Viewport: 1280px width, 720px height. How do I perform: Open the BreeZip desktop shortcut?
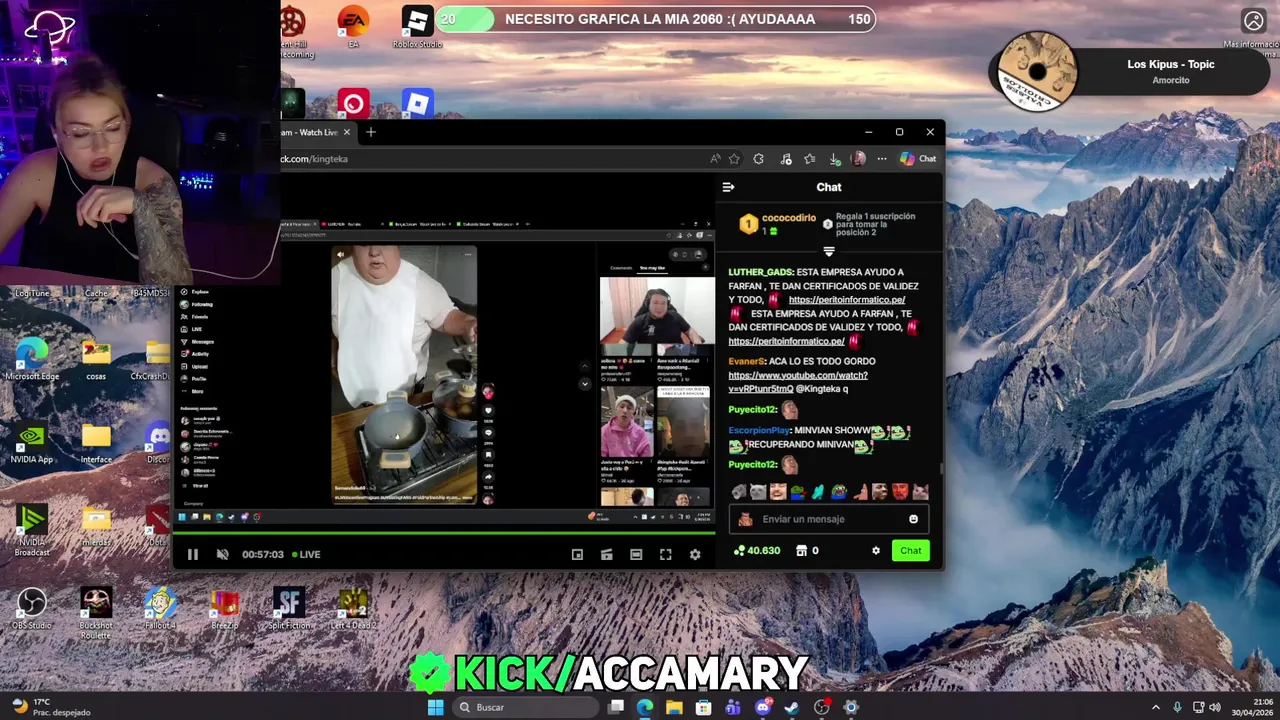point(224,608)
